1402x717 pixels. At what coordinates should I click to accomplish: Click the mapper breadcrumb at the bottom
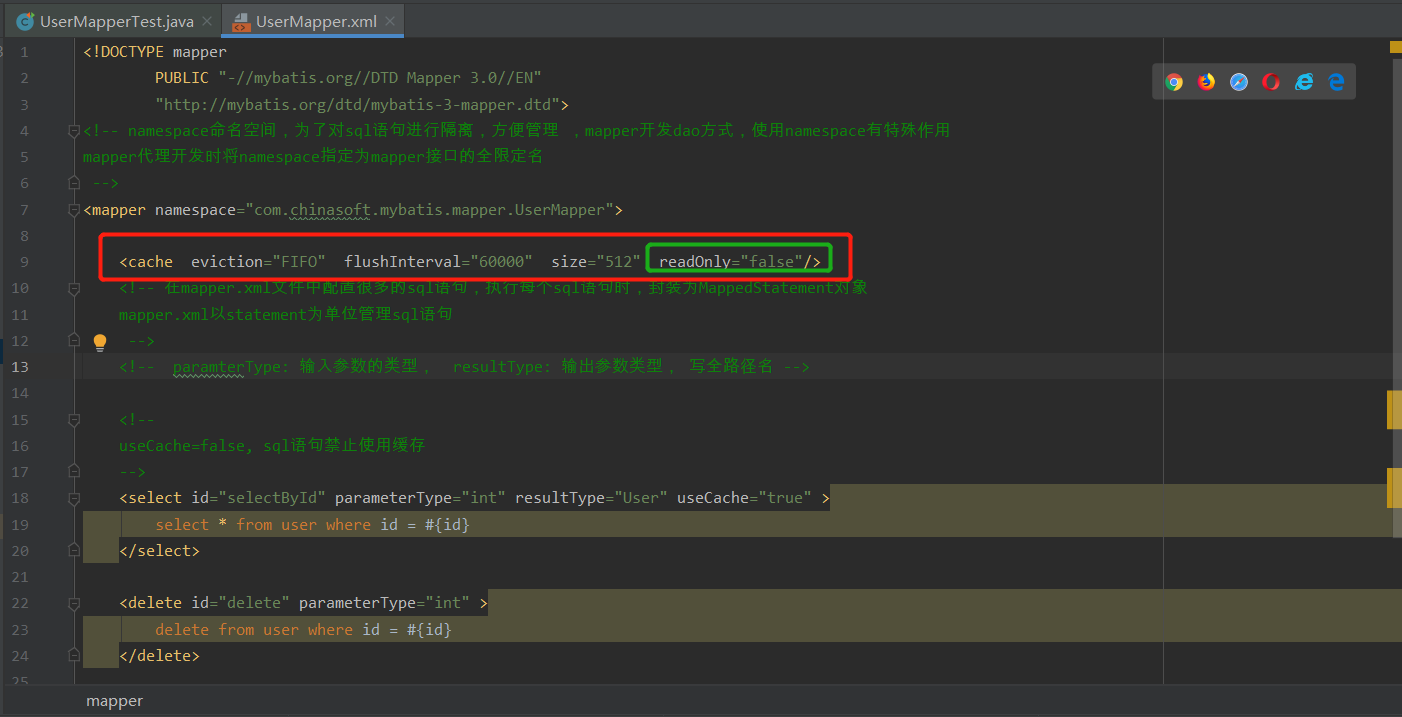click(x=114, y=700)
